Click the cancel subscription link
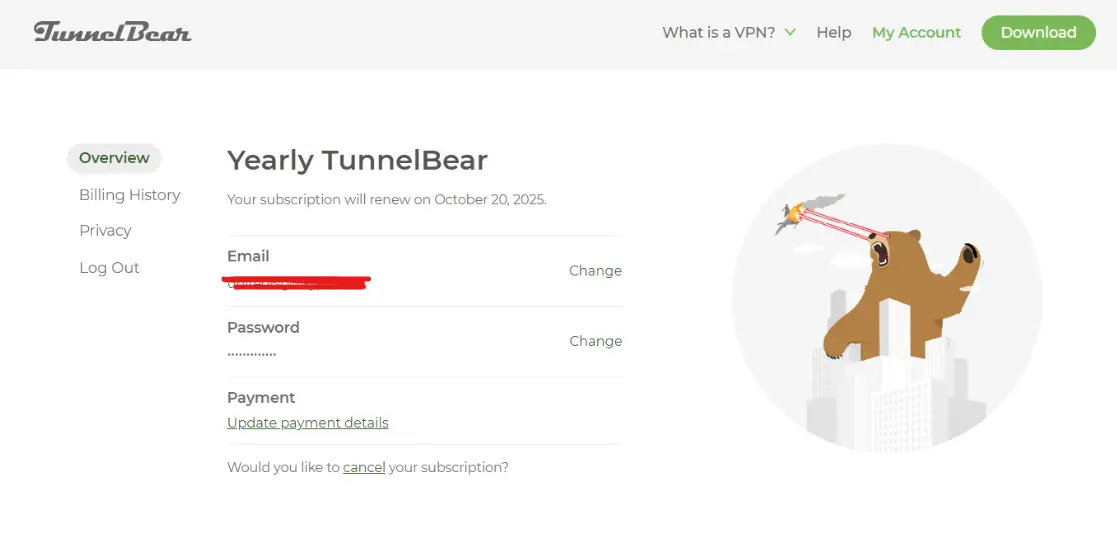The height and width of the screenshot is (539, 1117). click(364, 467)
